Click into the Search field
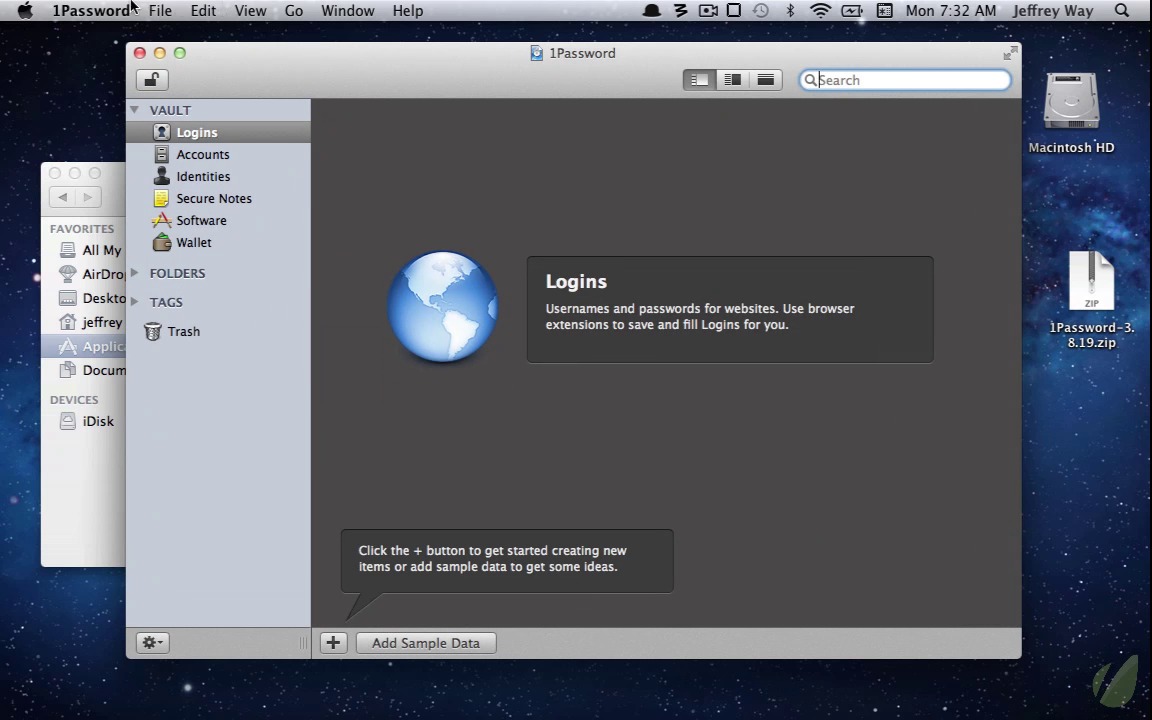 [905, 79]
